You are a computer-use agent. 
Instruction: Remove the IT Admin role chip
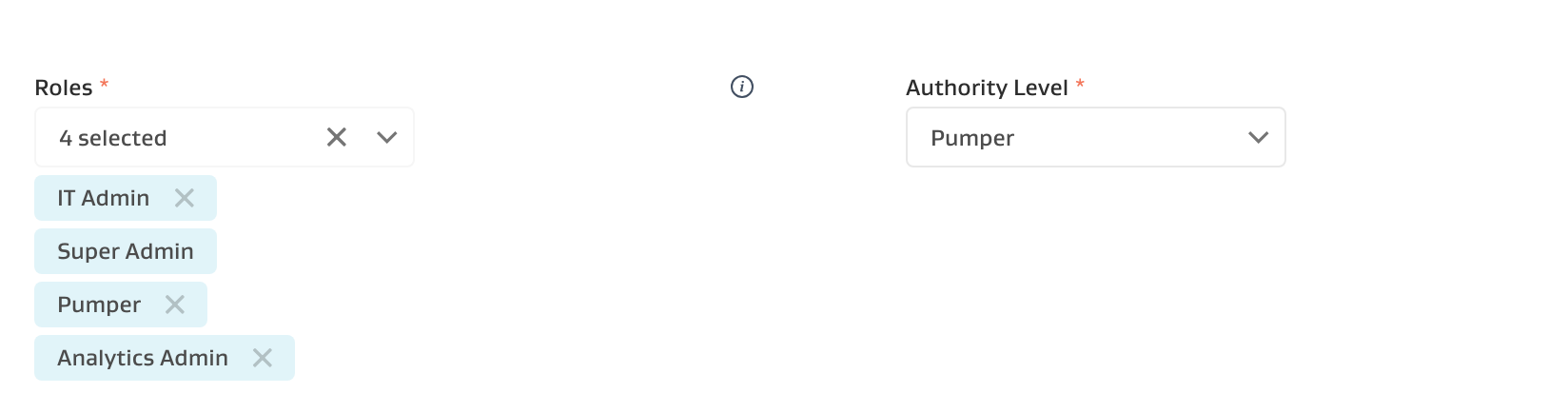click(x=185, y=198)
